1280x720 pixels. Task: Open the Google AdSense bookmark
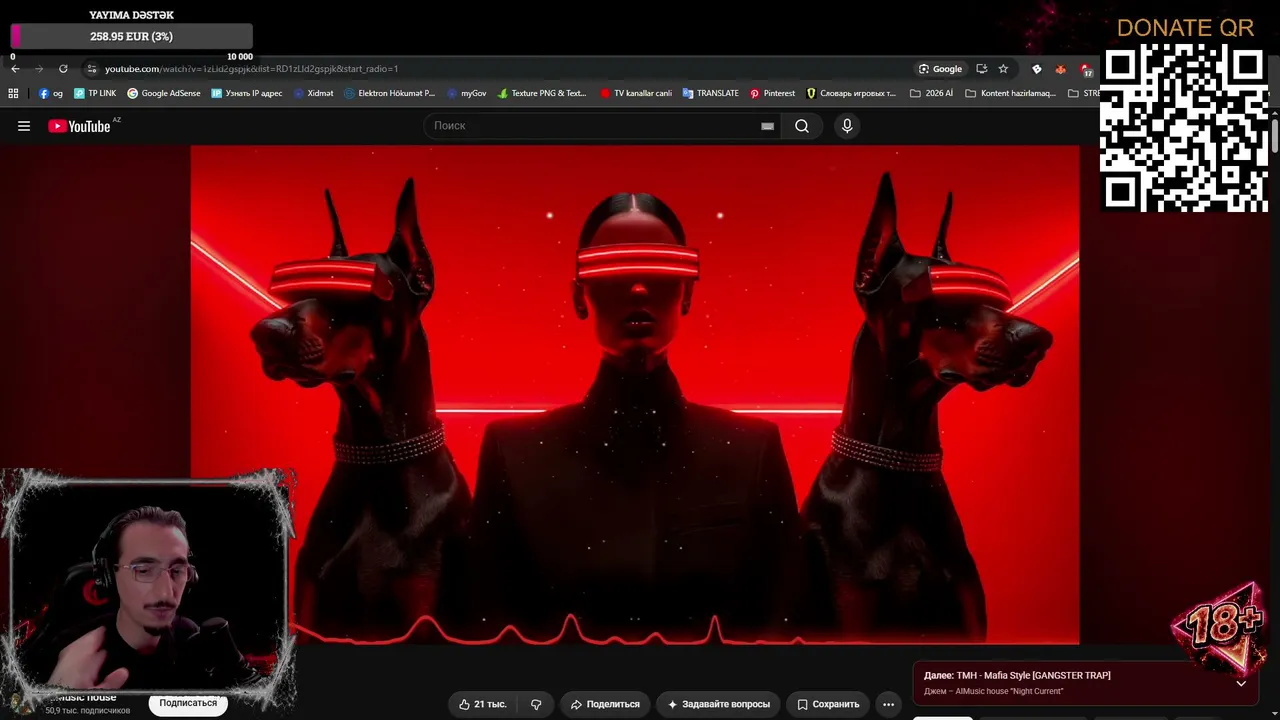(164, 93)
